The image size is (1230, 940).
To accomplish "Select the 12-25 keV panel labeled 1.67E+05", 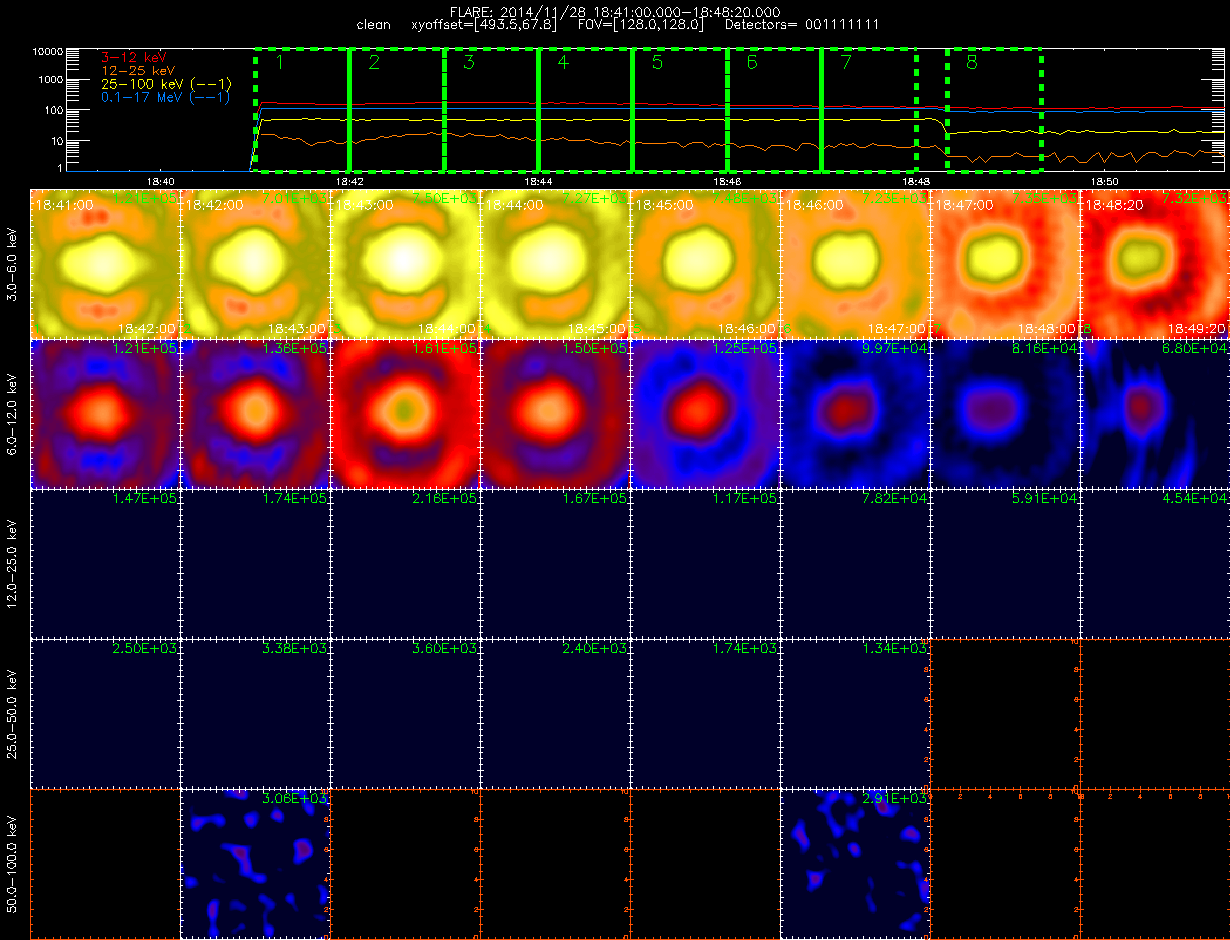I will (556, 564).
